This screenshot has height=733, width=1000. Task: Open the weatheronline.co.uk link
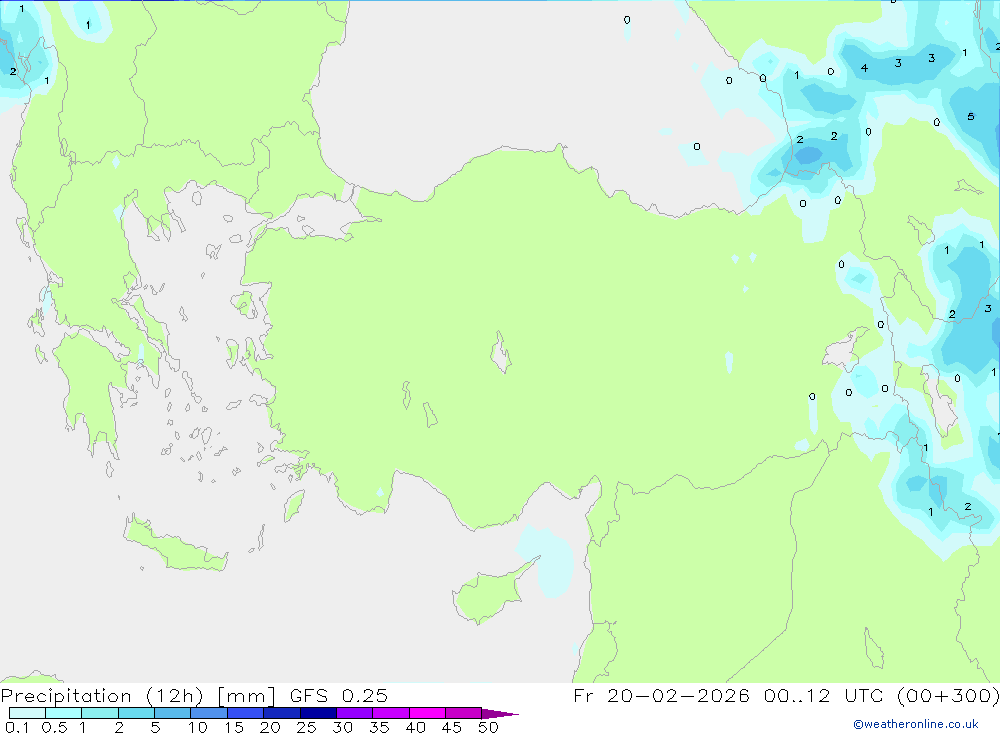pyautogui.click(x=916, y=724)
